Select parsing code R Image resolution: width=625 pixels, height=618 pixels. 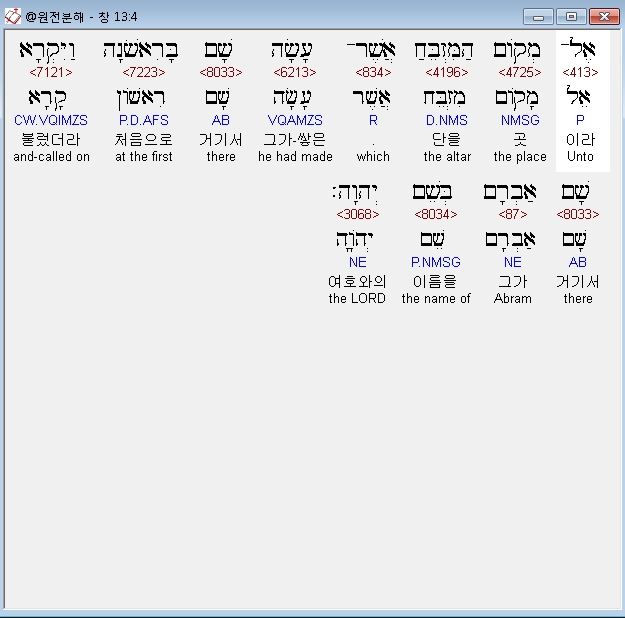pyautogui.click(x=373, y=120)
